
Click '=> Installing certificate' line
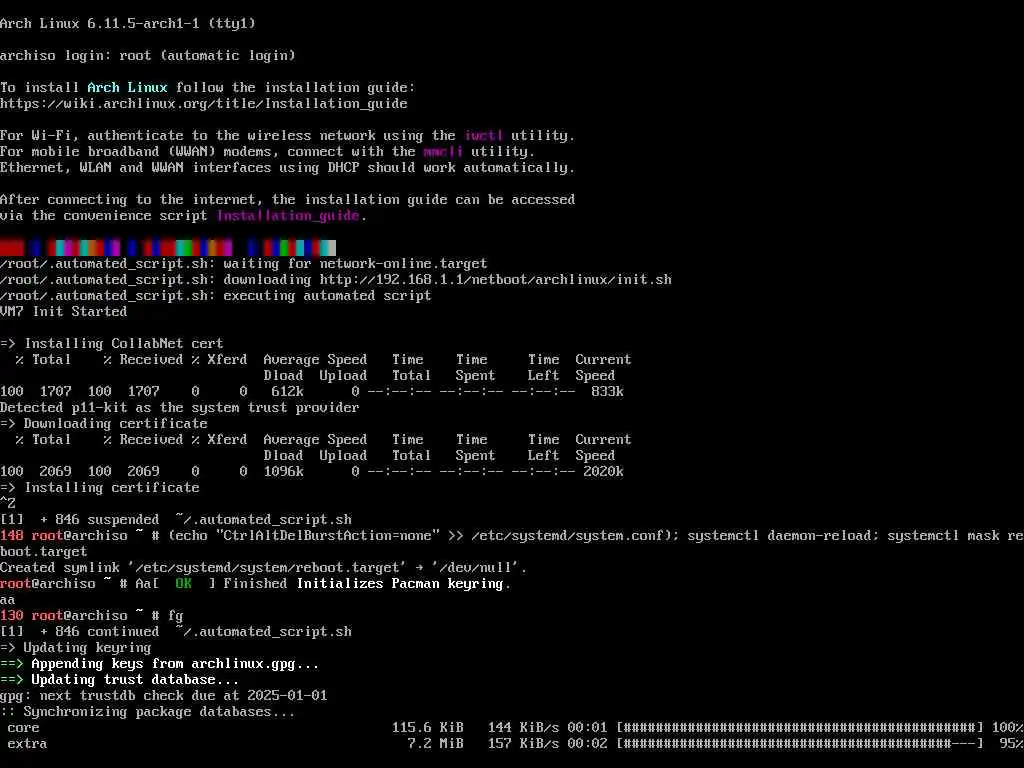(100, 488)
